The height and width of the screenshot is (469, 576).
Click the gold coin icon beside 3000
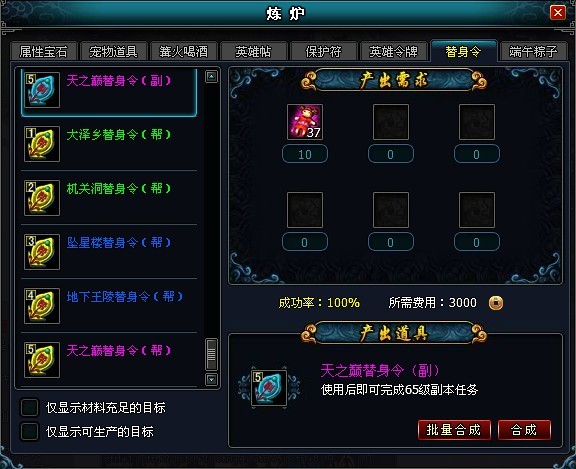point(496,303)
